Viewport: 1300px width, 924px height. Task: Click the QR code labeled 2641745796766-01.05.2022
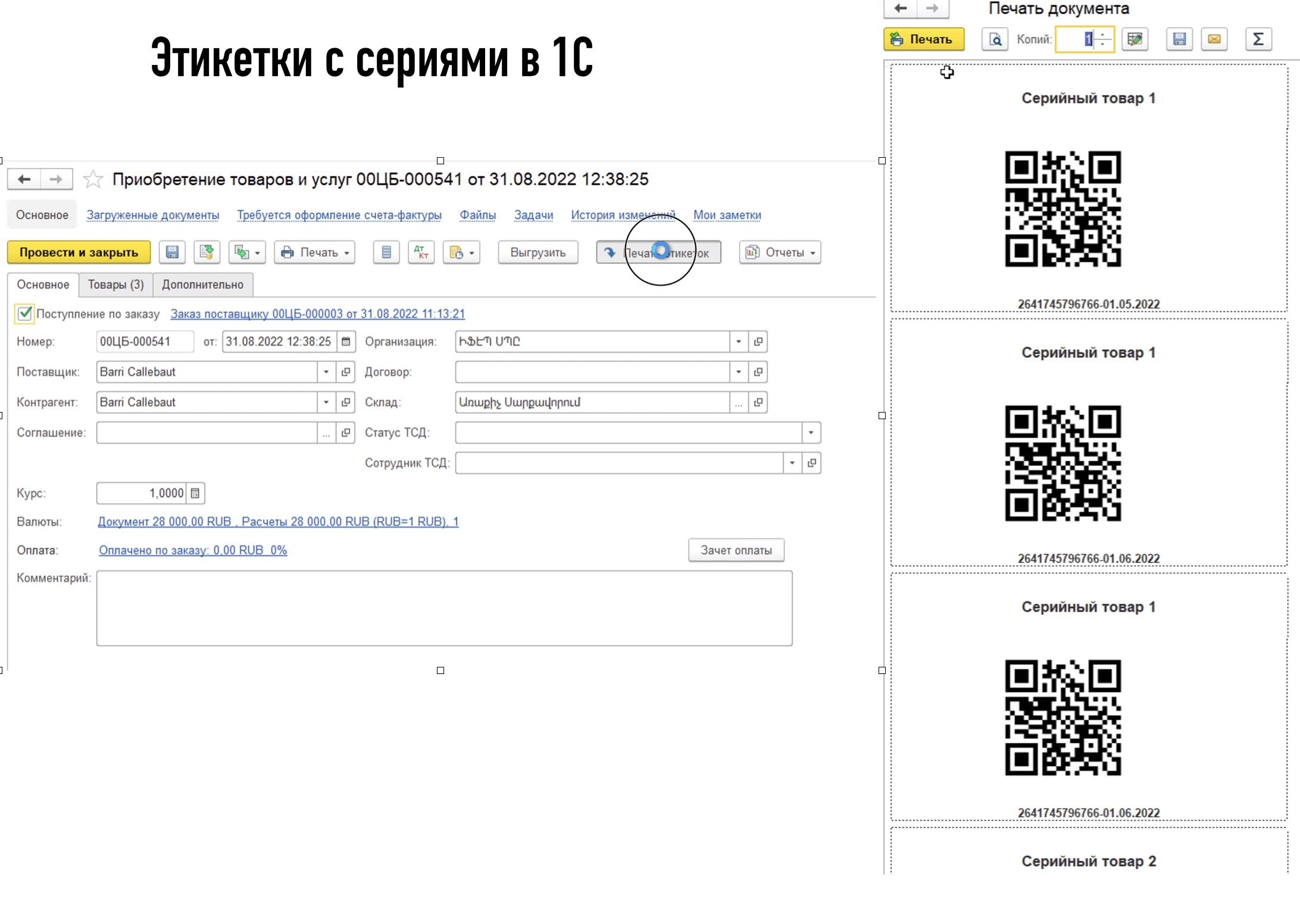click(1063, 209)
